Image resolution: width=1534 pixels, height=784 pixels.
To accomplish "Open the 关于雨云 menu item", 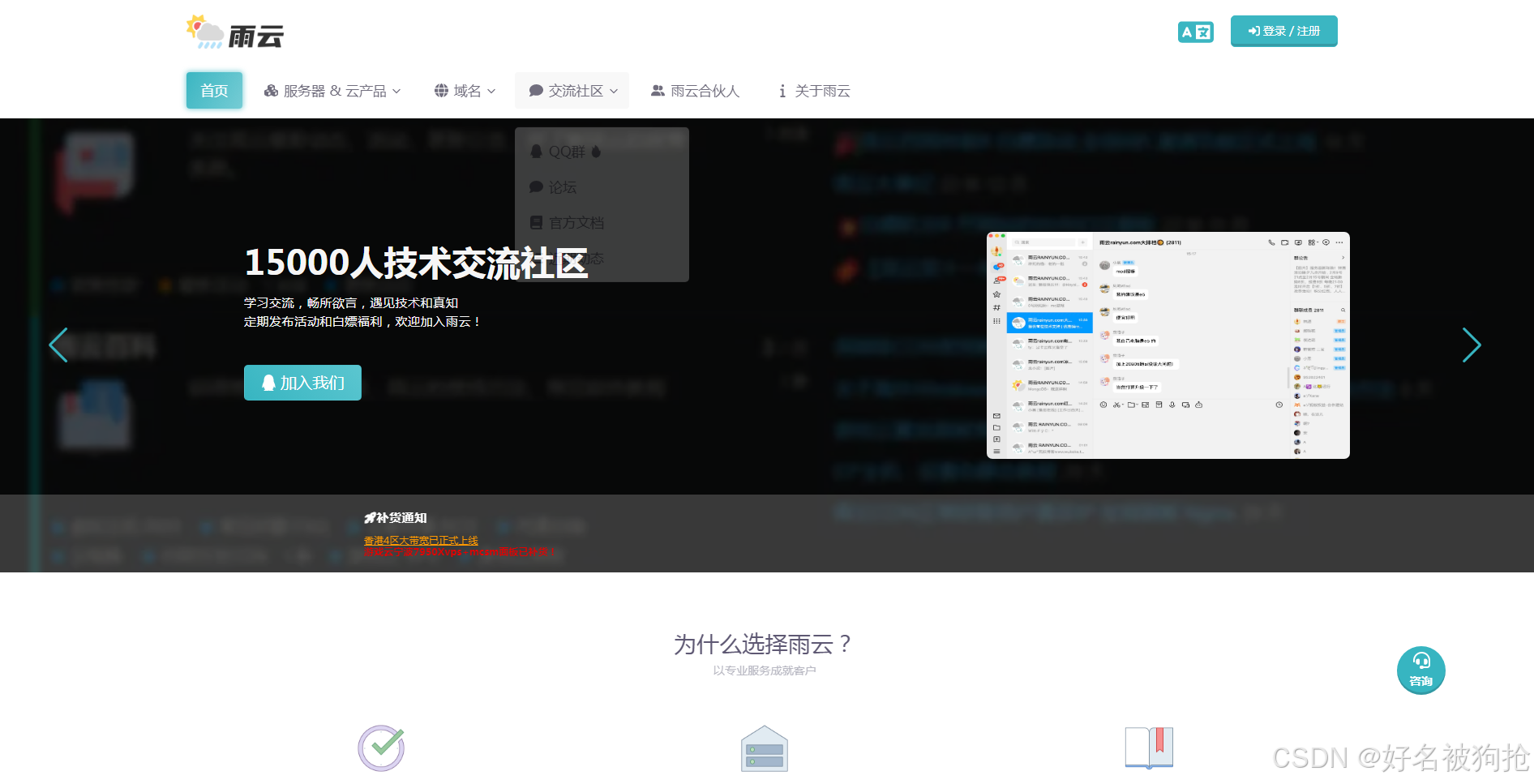I will click(814, 91).
